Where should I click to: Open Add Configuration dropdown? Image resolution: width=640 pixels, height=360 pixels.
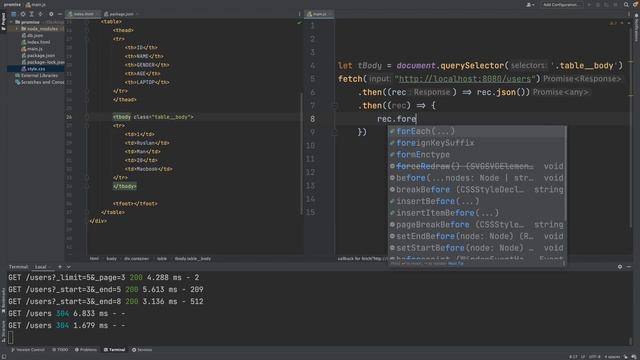[x=561, y=4]
